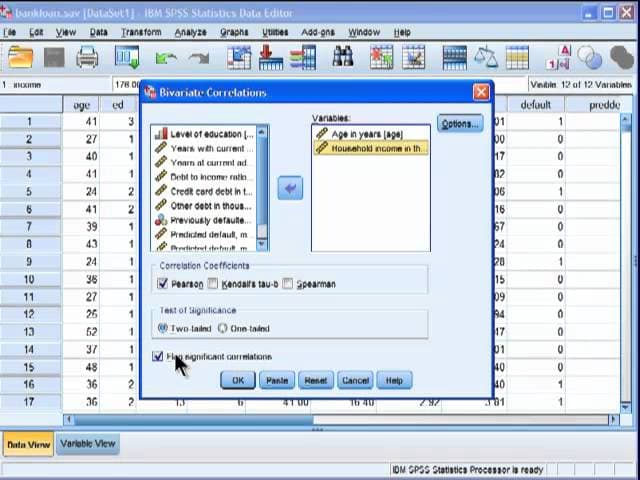Open the File menu

point(9,32)
